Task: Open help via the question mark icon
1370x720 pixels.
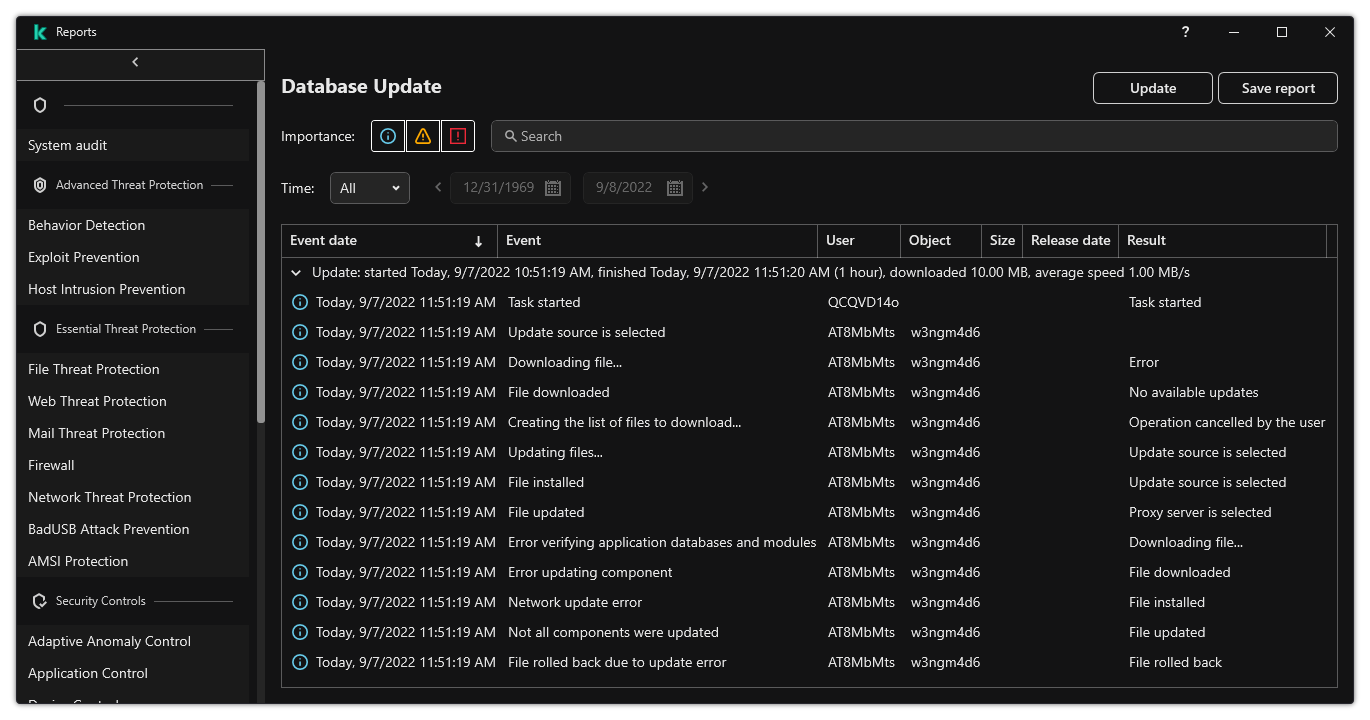Action: (x=1185, y=32)
